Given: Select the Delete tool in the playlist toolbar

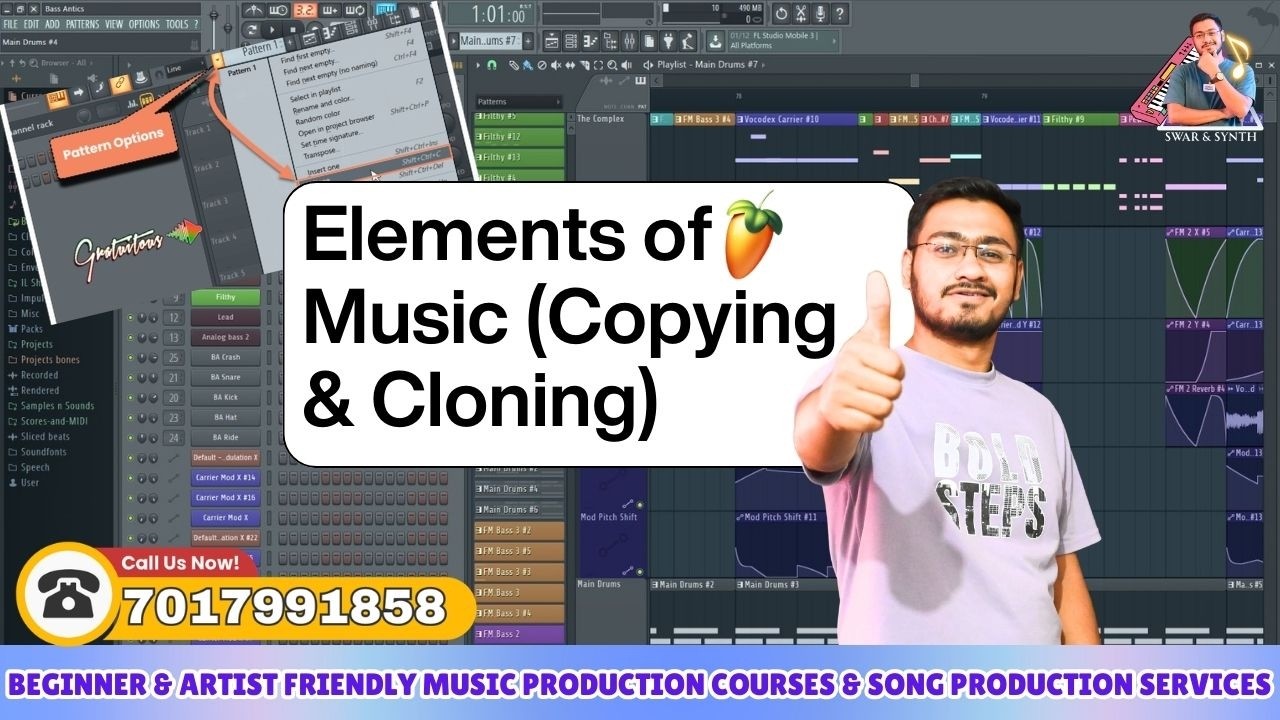Looking at the screenshot, I should point(542,65).
